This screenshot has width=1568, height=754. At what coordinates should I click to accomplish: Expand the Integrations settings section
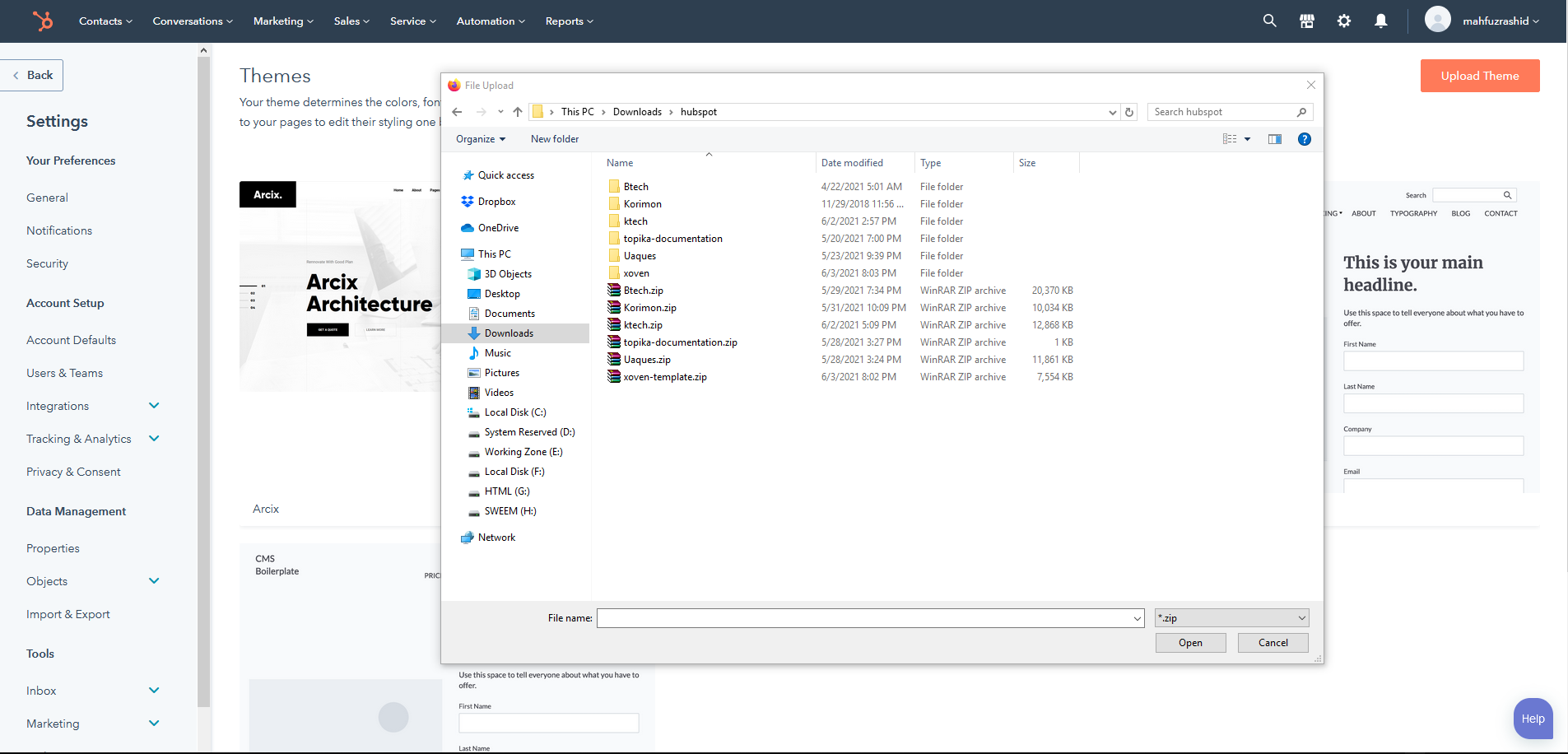point(154,406)
